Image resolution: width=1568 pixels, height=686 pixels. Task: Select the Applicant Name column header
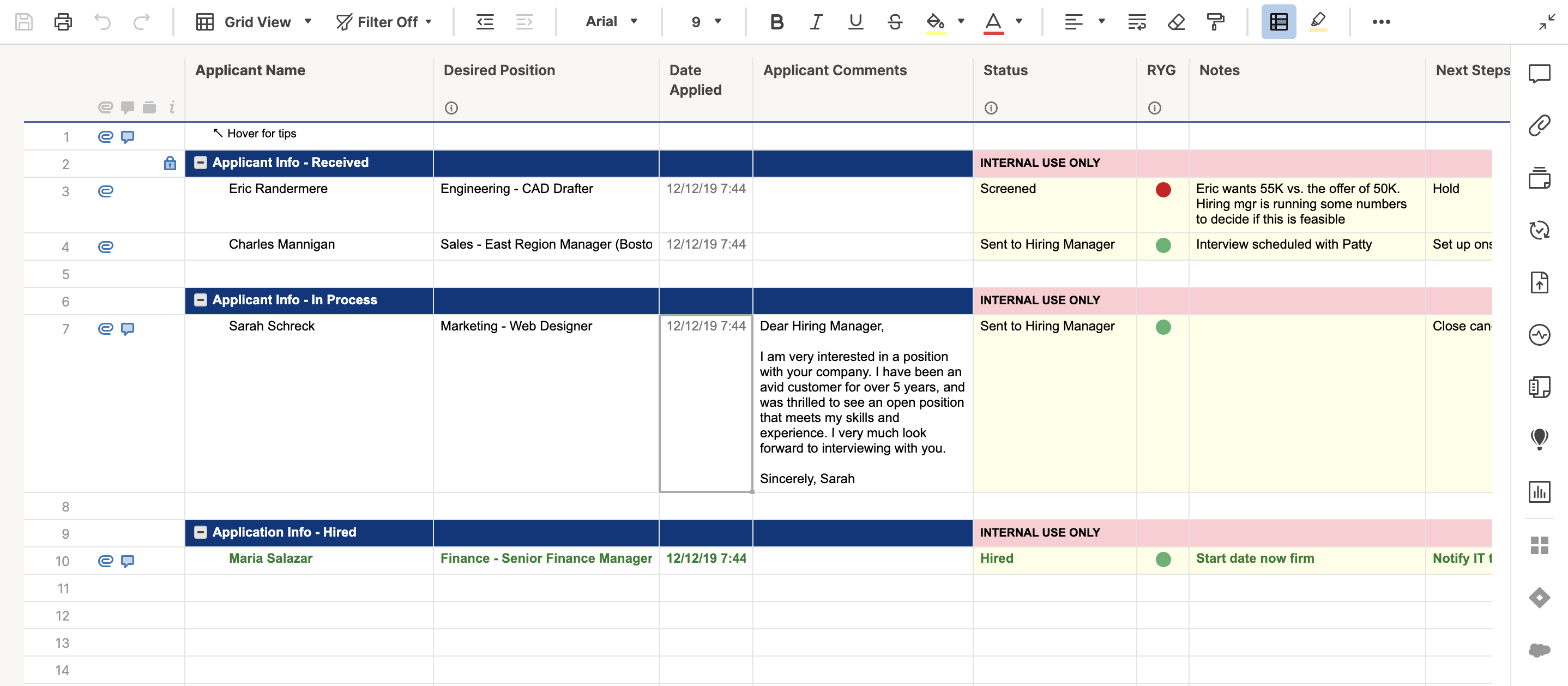309,89
